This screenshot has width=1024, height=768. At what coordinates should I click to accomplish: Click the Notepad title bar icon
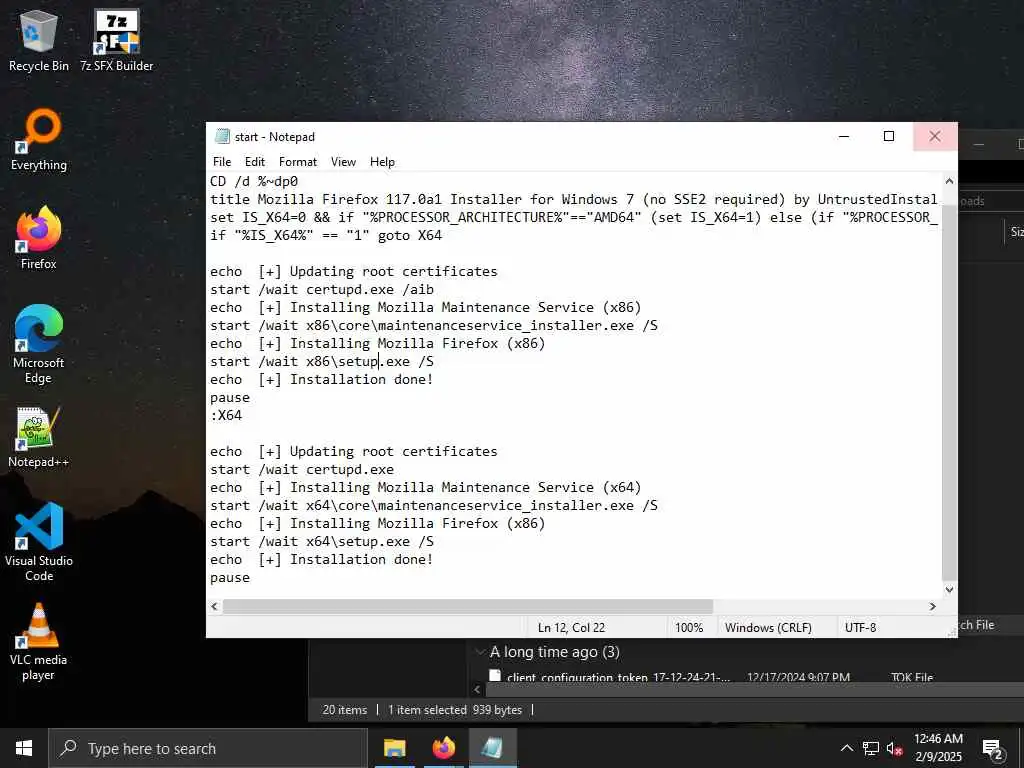223,136
